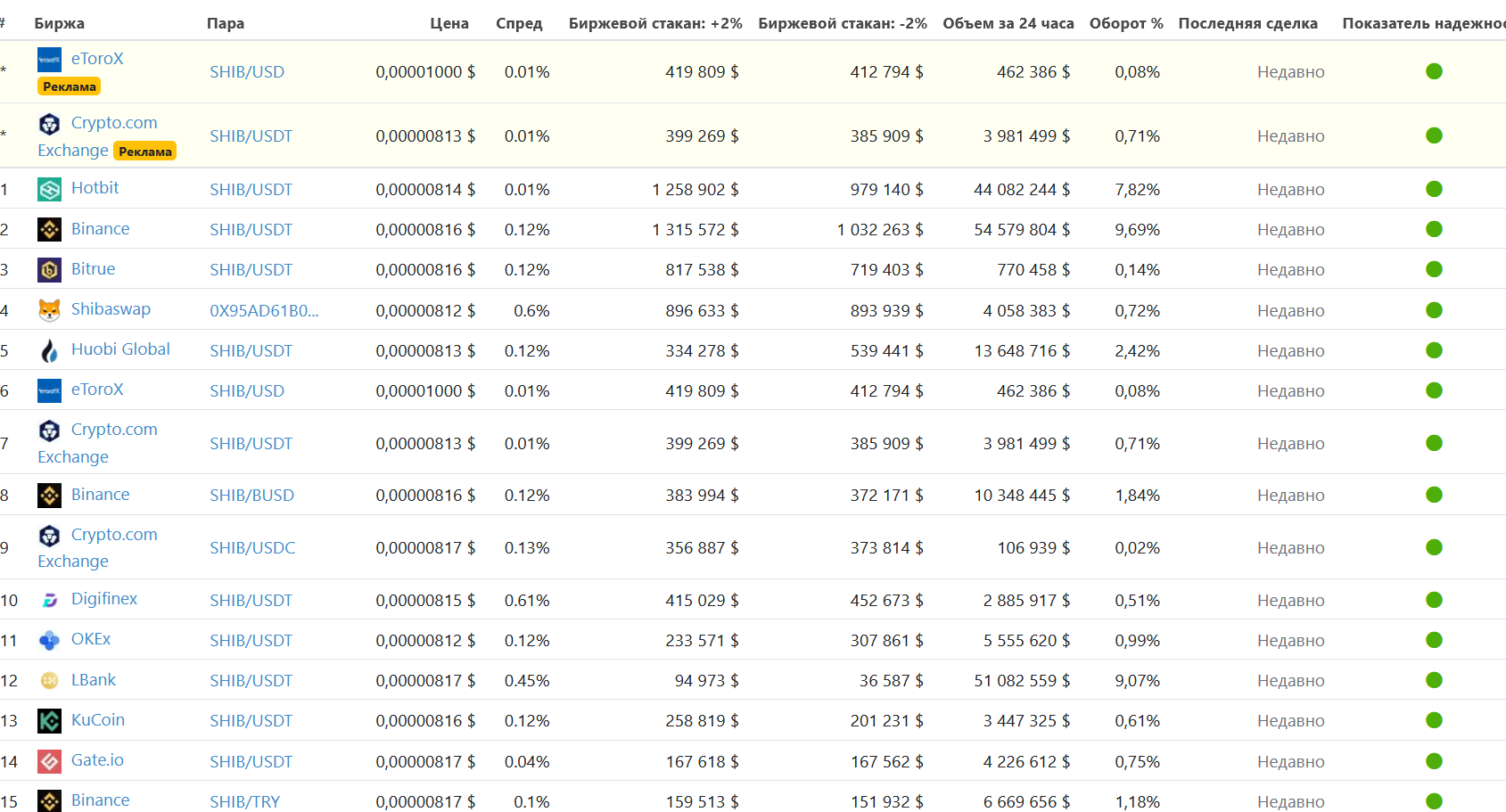
Task: Sort by the Пара column header
Action: pyautogui.click(x=226, y=23)
